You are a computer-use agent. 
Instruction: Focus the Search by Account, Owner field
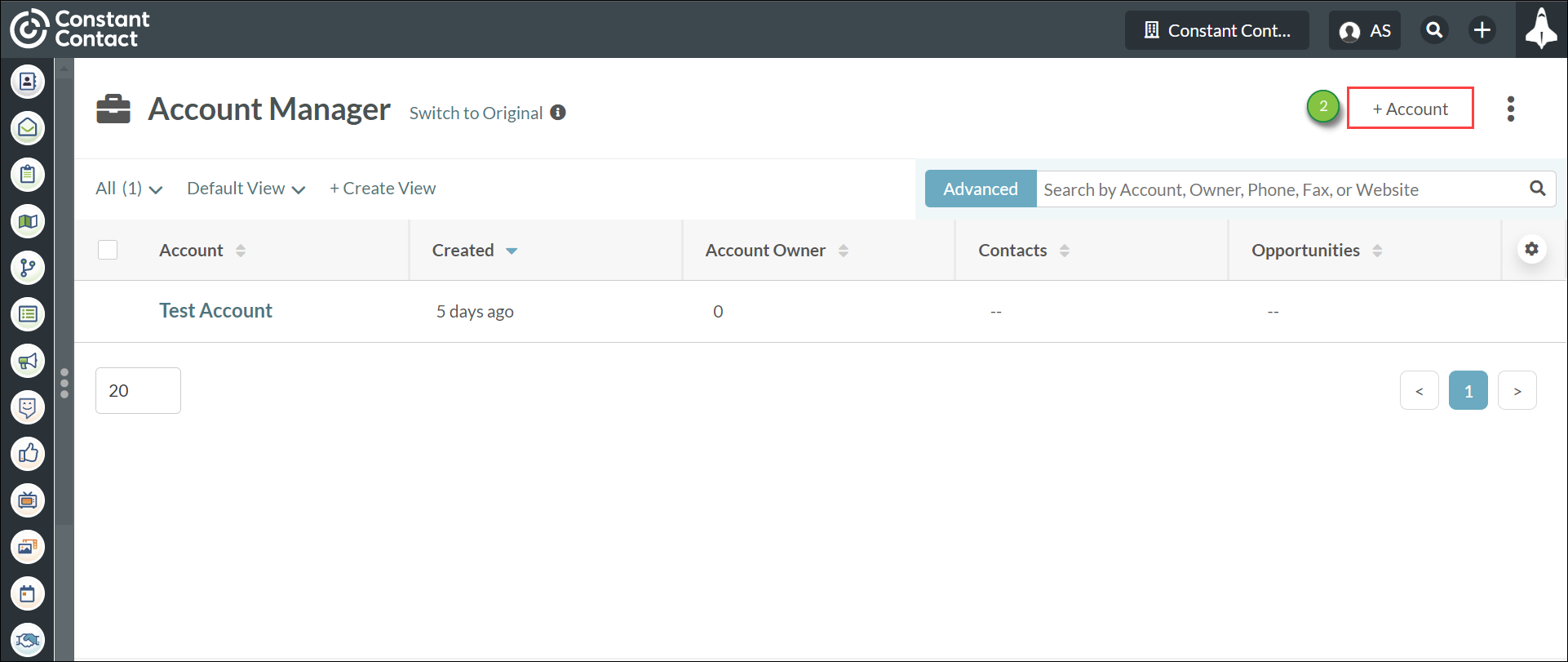1281,189
